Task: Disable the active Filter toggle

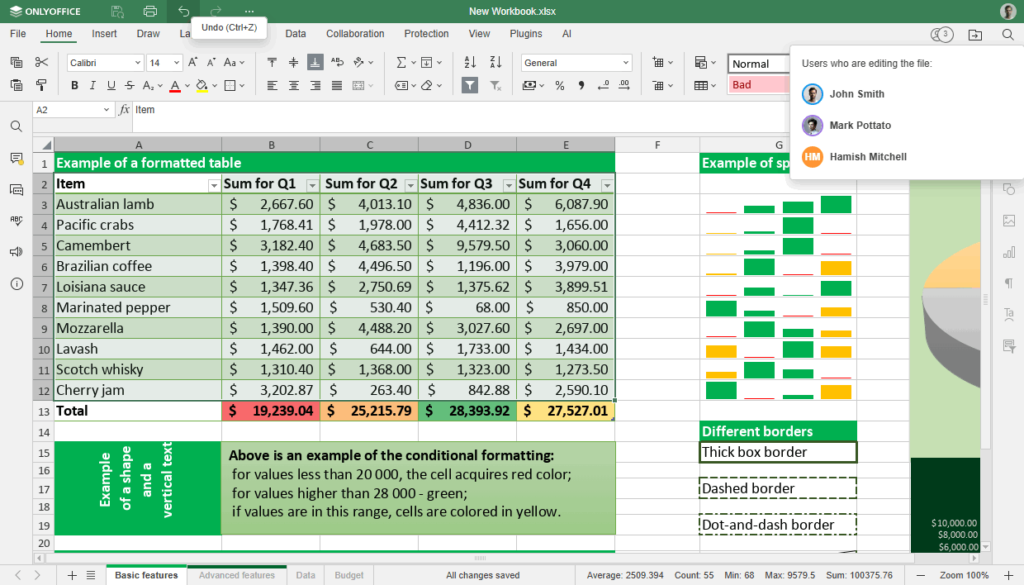Action: (470, 85)
